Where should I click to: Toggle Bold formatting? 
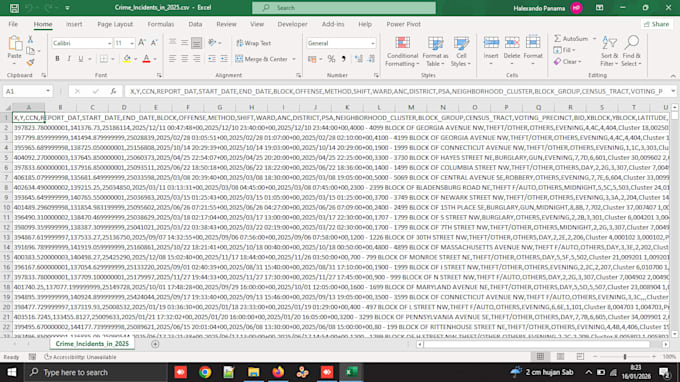click(x=57, y=59)
